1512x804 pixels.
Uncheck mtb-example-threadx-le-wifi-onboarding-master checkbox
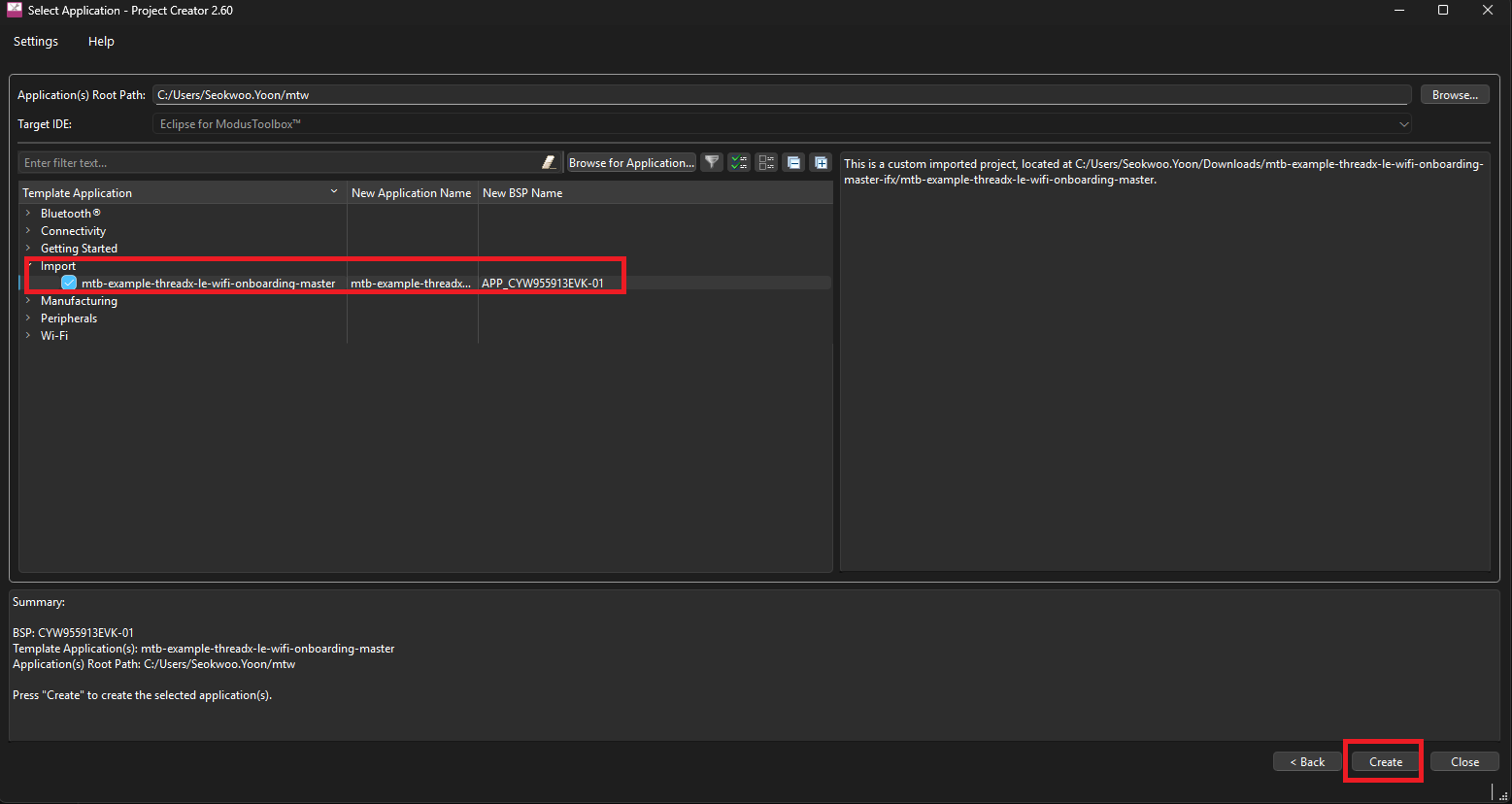(69, 284)
